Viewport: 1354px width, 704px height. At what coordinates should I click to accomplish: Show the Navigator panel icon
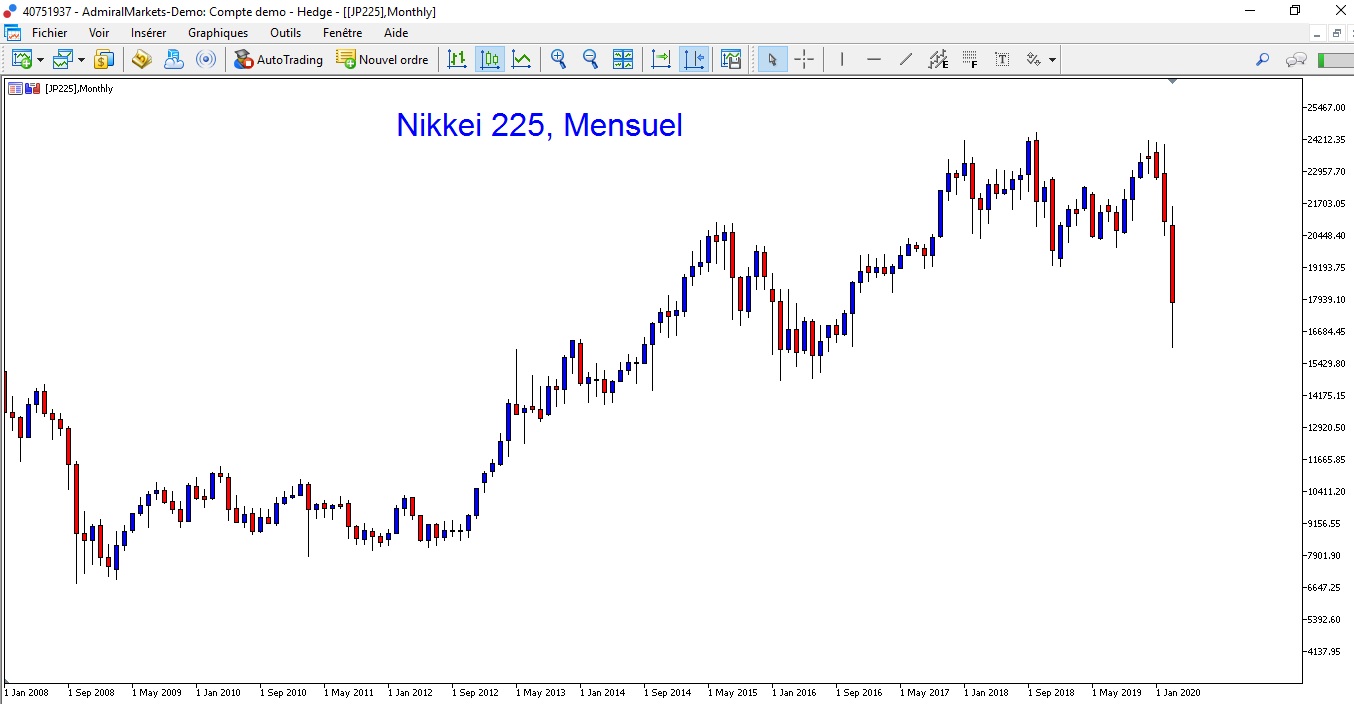173,59
